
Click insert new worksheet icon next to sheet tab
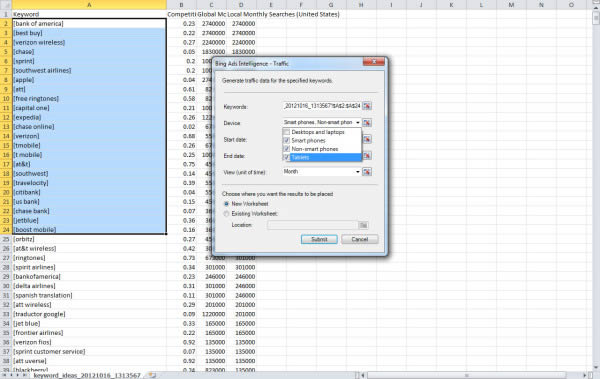coord(152,375)
